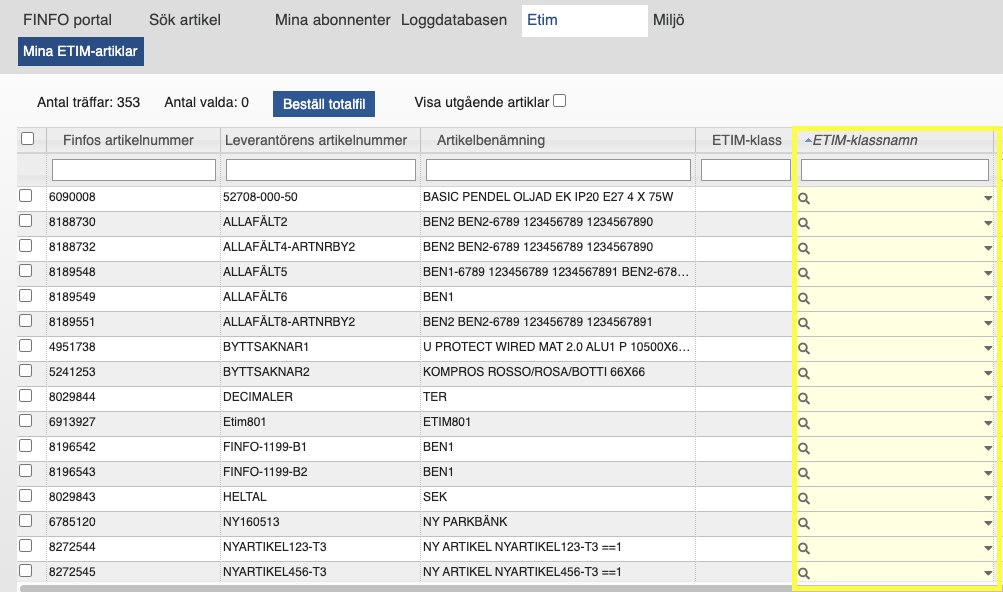1003x592 pixels.
Task: Open dropdown arrow in FINFO-1199-B1 row
Action: pos(988,449)
